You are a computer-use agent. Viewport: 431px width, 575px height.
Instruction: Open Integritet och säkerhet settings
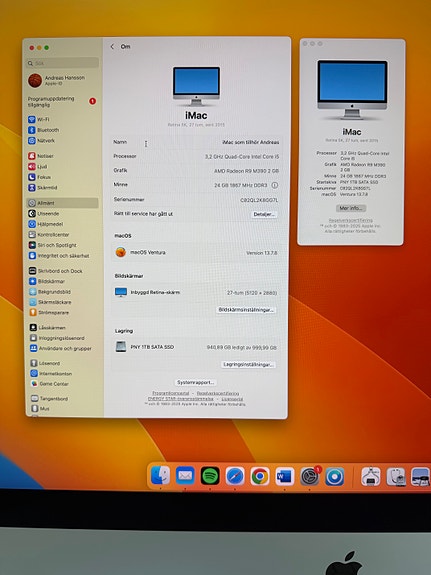tap(59, 256)
